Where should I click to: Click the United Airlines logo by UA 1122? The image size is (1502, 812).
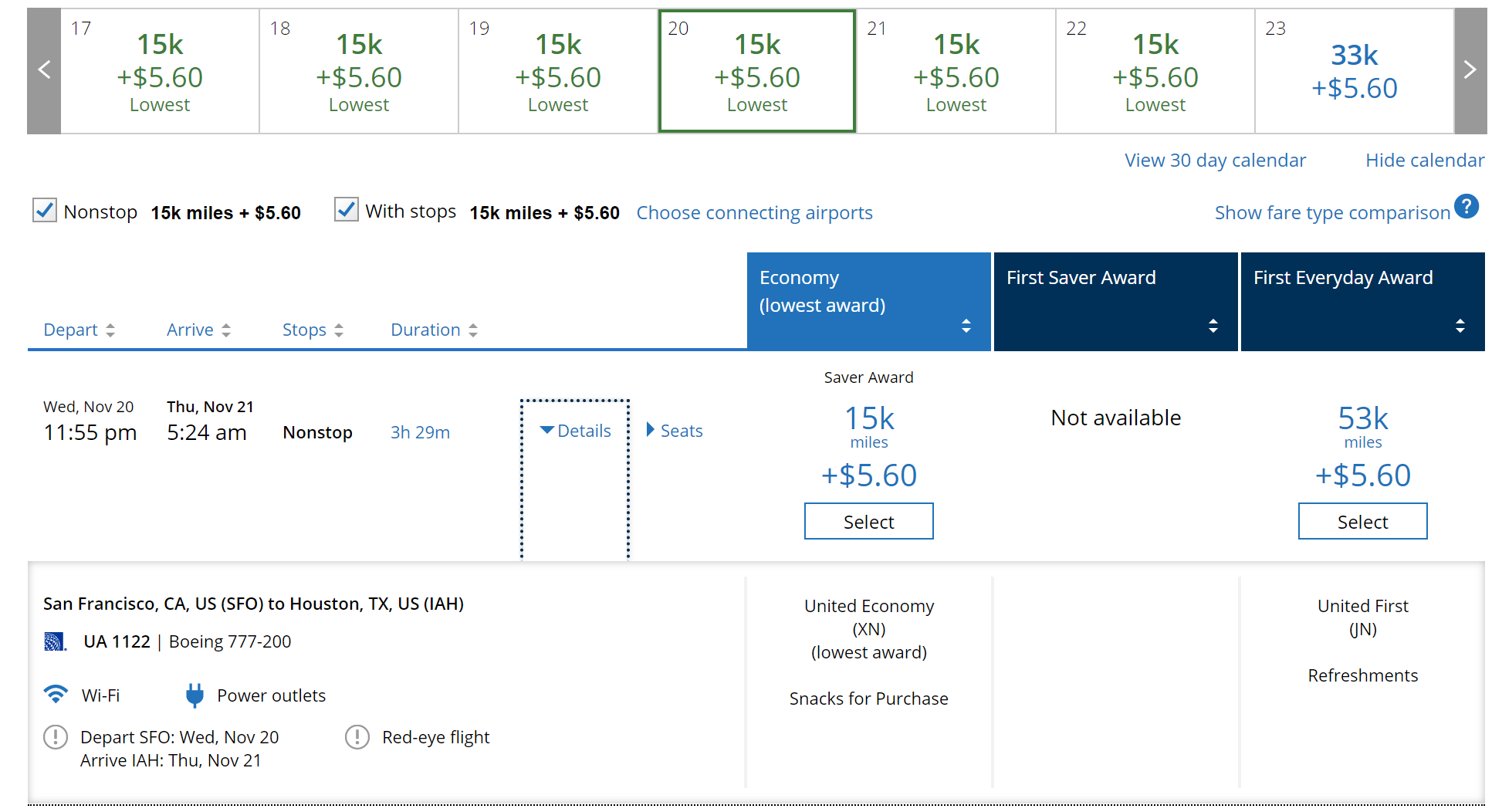(55, 641)
